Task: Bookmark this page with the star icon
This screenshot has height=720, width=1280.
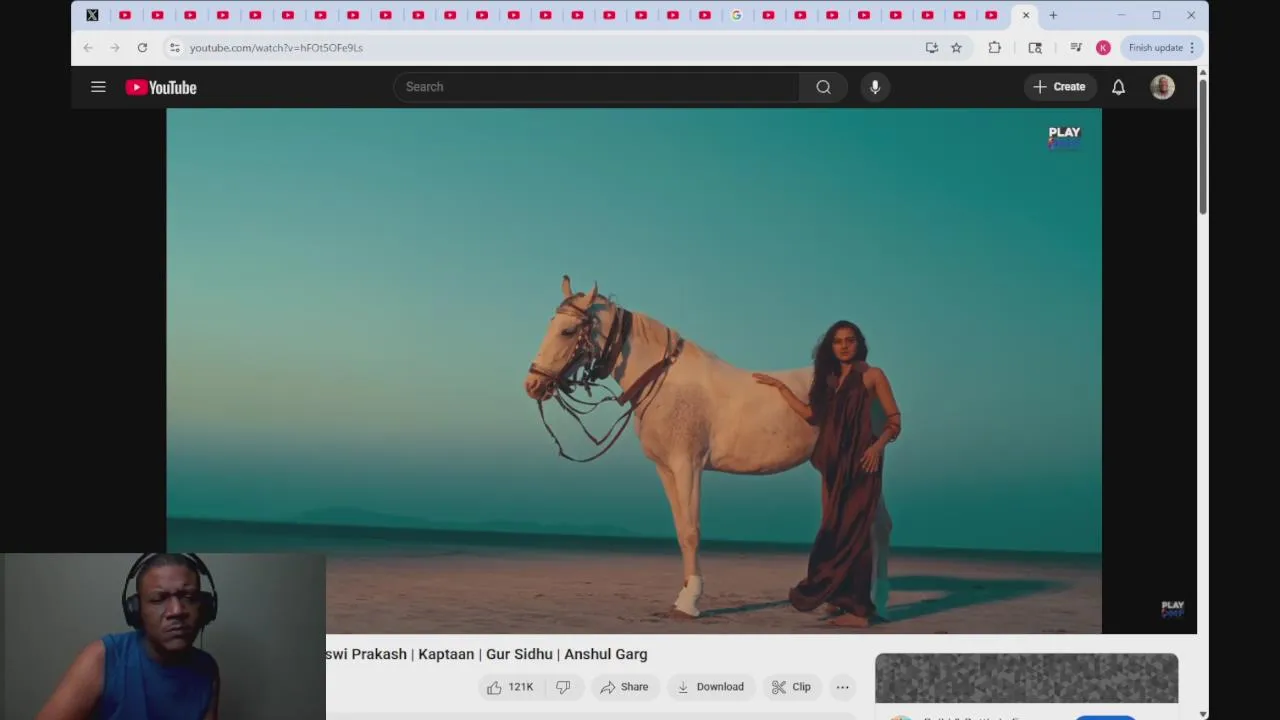Action: click(956, 47)
